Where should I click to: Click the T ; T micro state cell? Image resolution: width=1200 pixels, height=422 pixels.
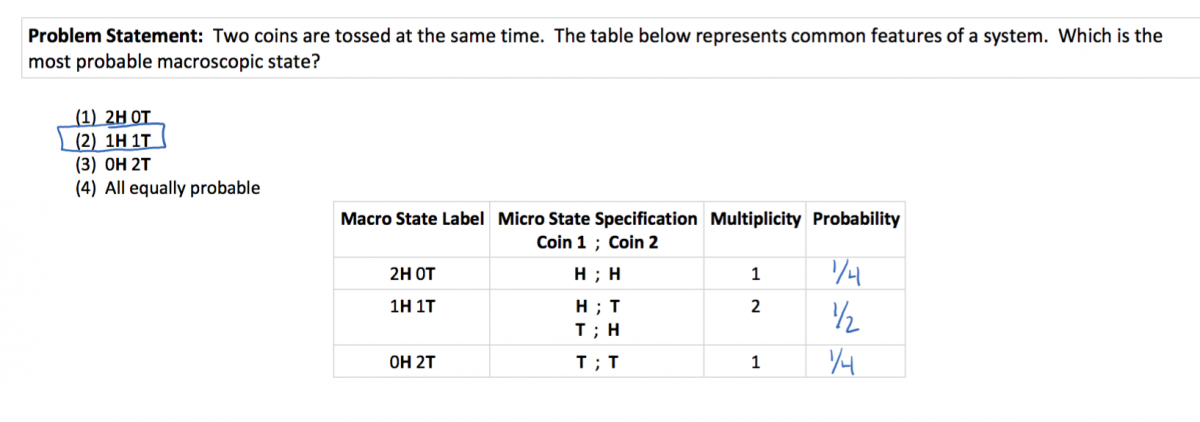pos(597,363)
